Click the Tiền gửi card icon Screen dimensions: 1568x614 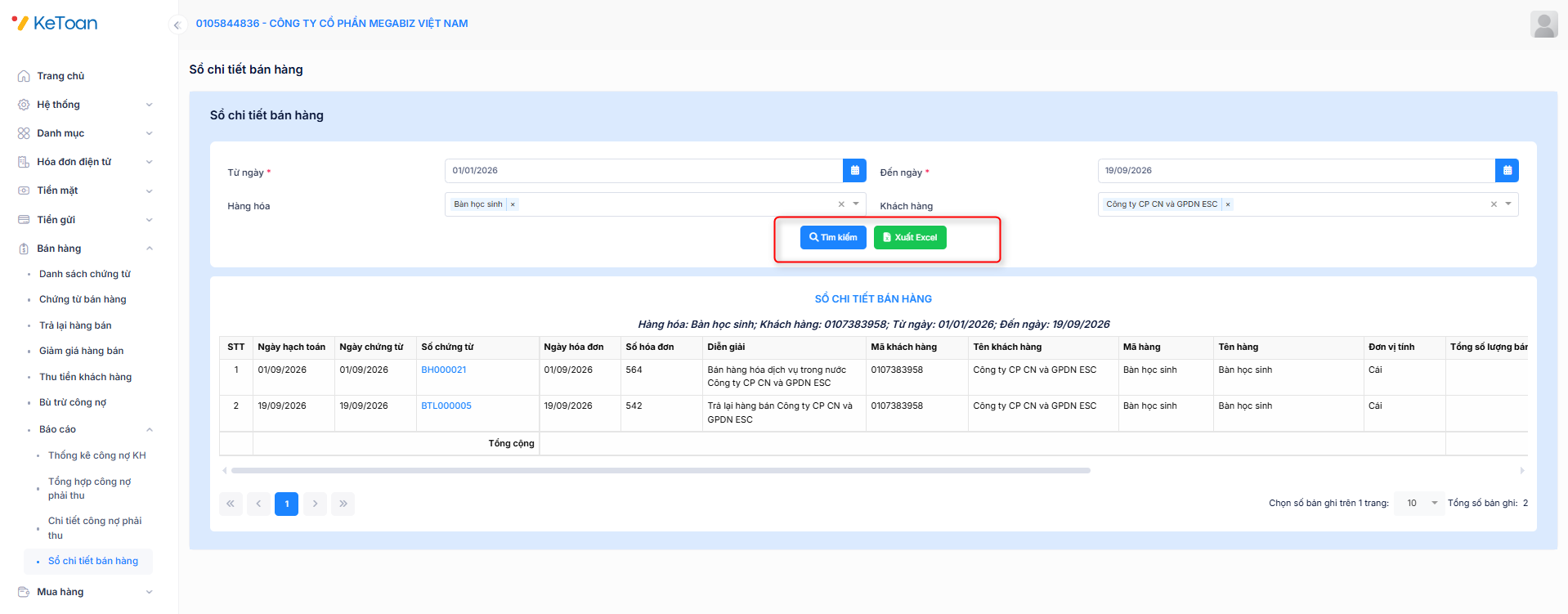pyautogui.click(x=24, y=220)
